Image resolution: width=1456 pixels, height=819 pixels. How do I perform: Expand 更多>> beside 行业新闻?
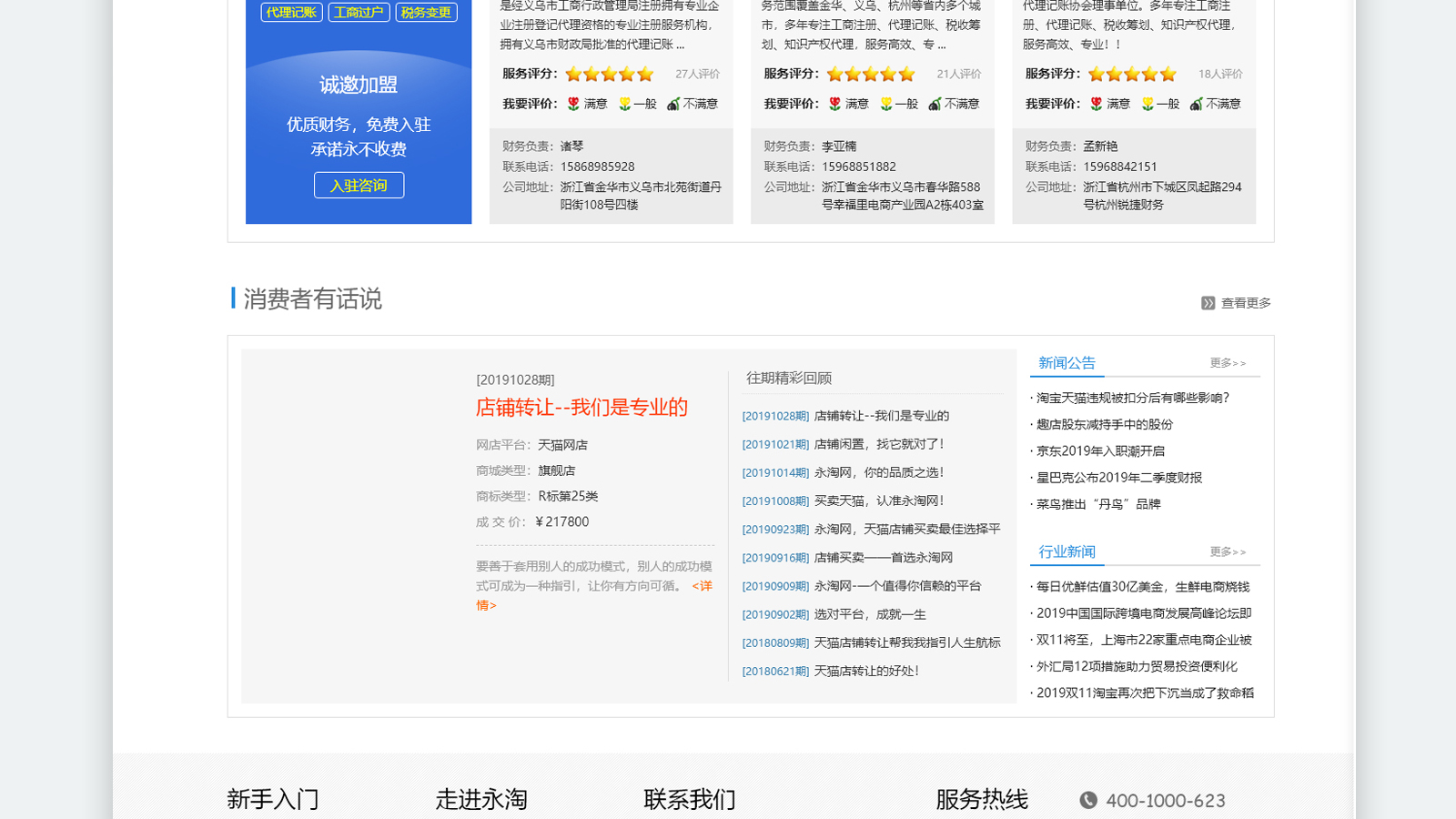click(x=1228, y=552)
